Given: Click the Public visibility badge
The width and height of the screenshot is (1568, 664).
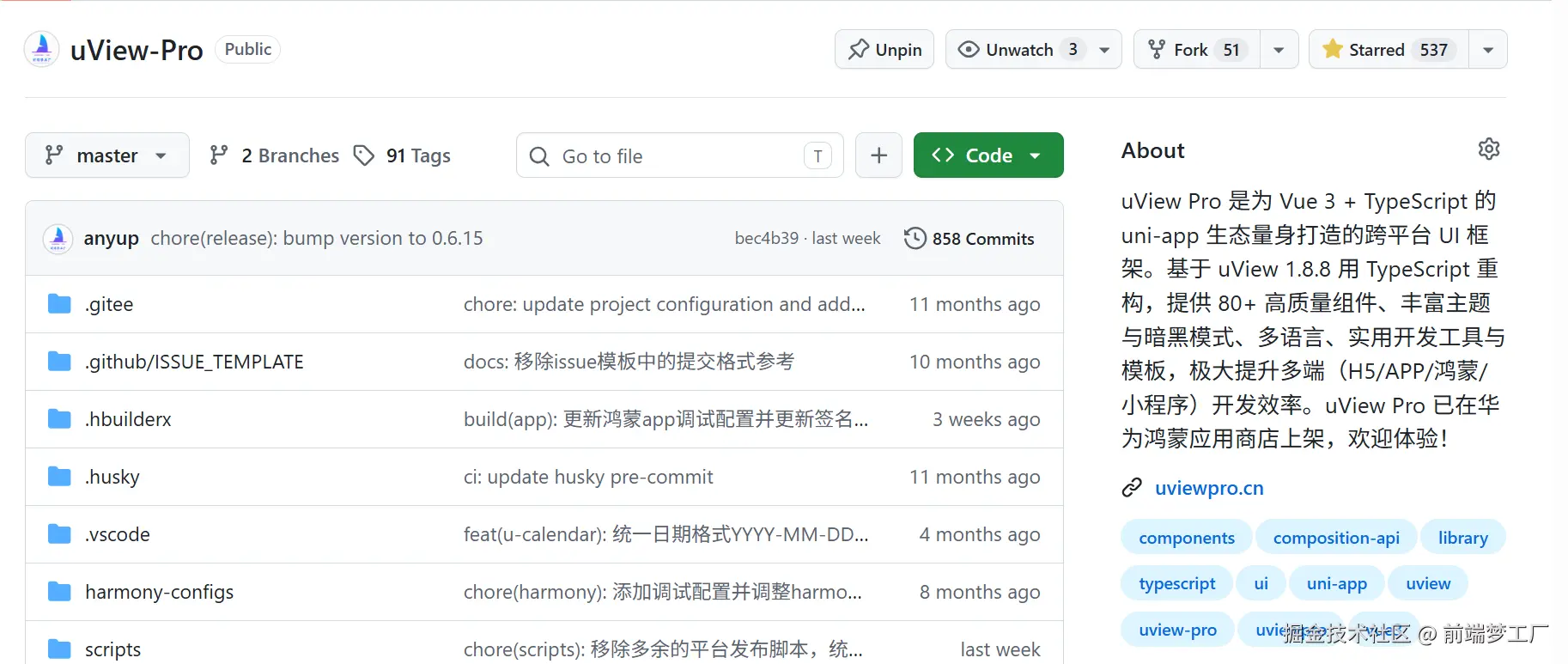Looking at the screenshot, I should tap(247, 49).
